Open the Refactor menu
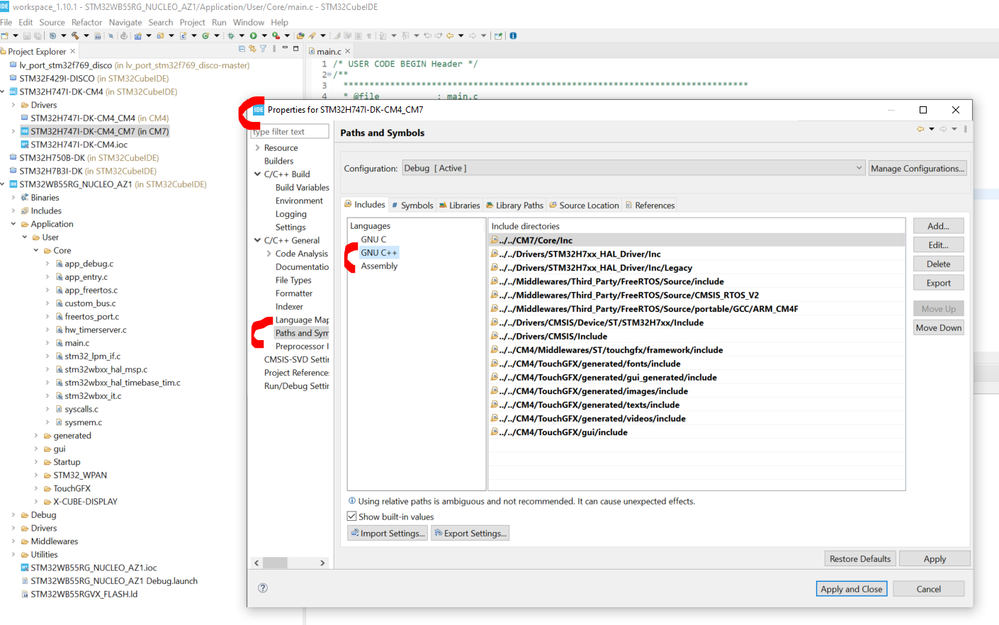999x625 pixels. coord(87,22)
